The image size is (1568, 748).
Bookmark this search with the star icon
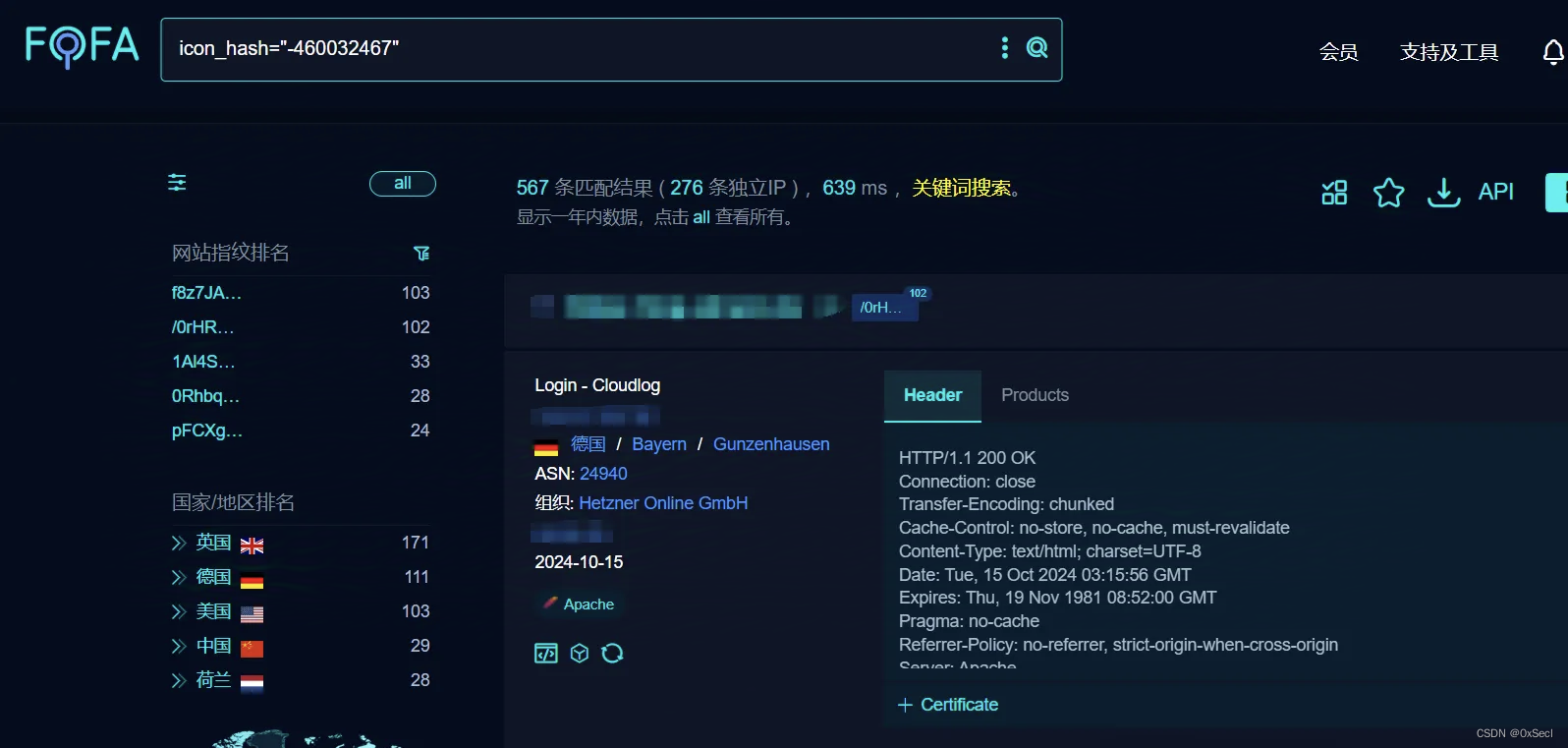click(x=1388, y=192)
